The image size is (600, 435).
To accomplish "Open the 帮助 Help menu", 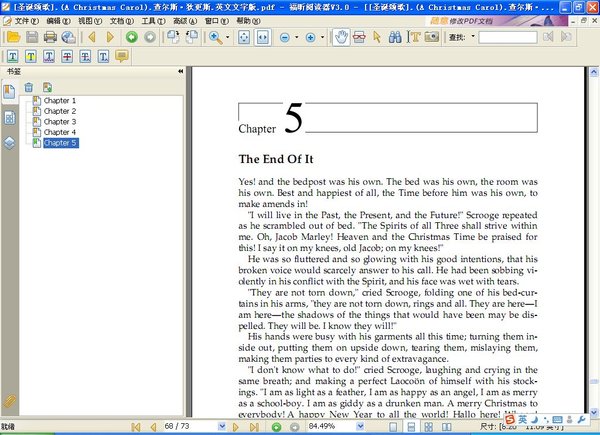I will (x=248, y=21).
